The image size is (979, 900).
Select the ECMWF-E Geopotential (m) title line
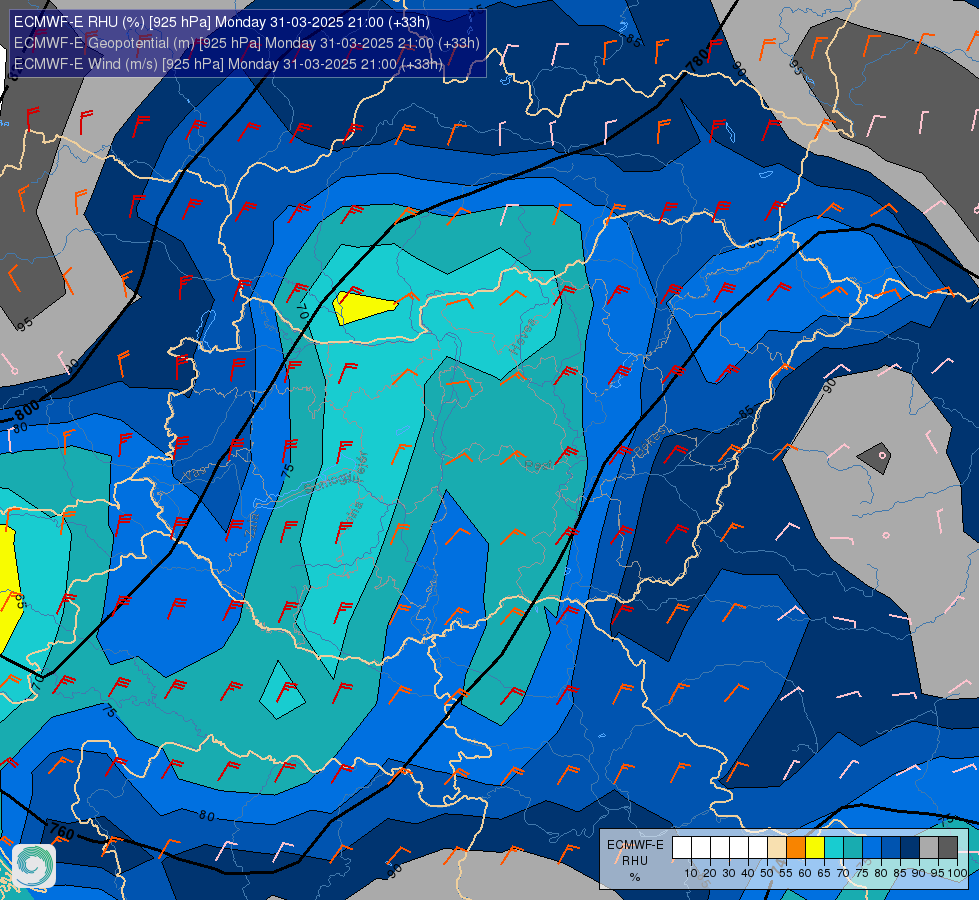[x=247, y=43]
